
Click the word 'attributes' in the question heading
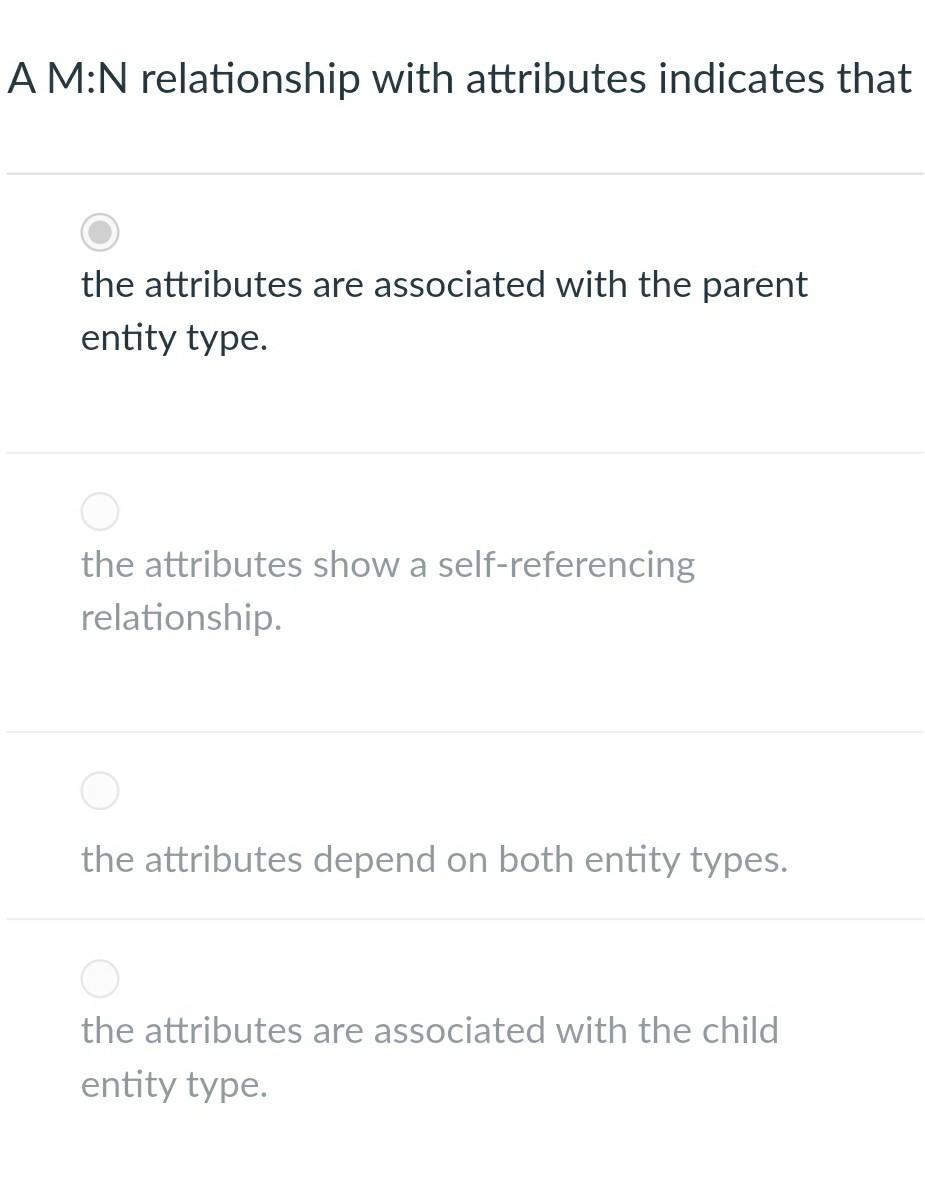pyautogui.click(x=556, y=78)
